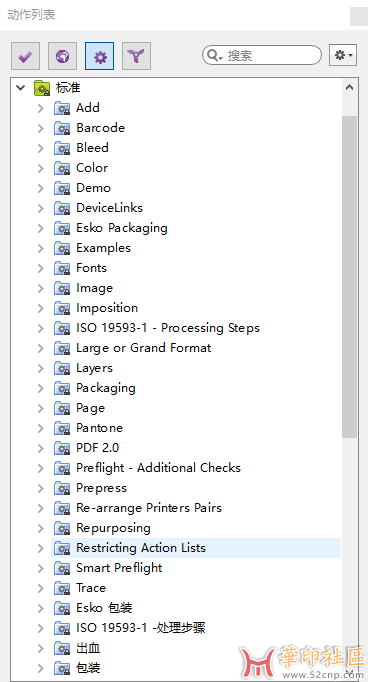Click the magnifier icon in search box
This screenshot has width=368, height=682.
[214, 55]
